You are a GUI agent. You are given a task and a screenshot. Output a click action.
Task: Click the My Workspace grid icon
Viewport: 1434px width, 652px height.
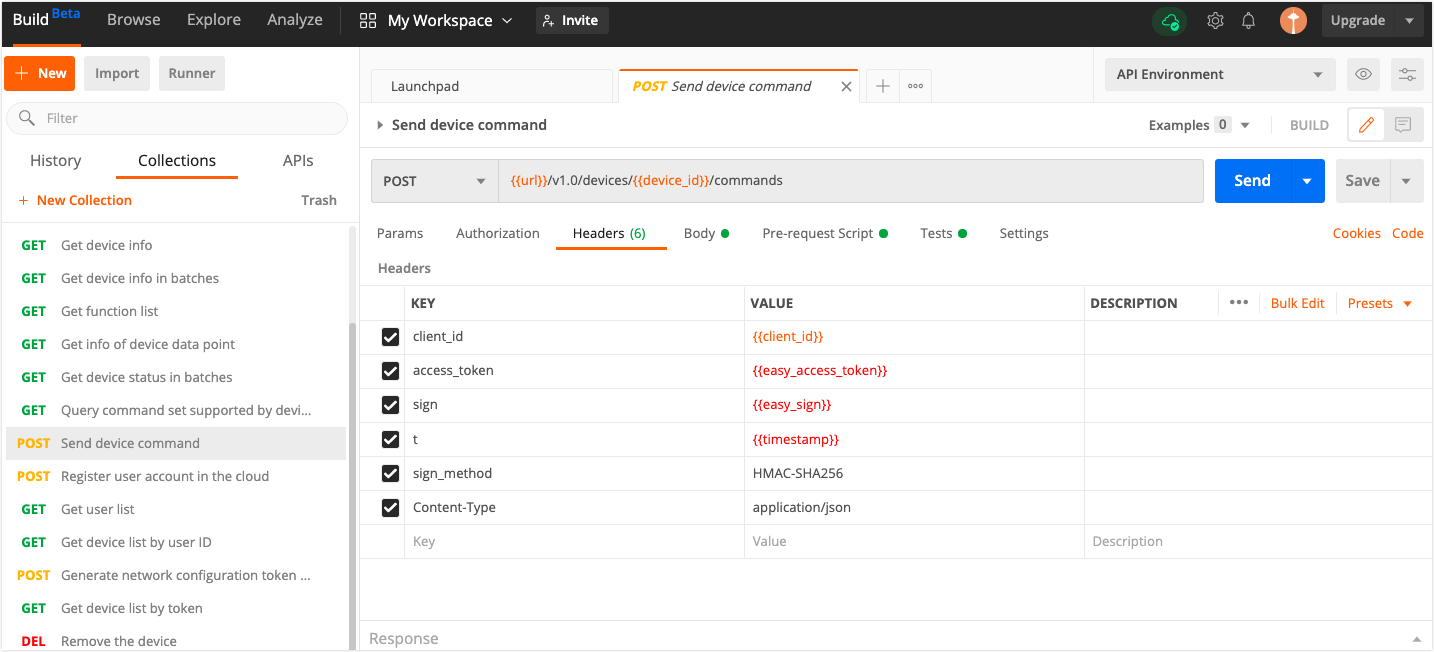click(x=368, y=21)
